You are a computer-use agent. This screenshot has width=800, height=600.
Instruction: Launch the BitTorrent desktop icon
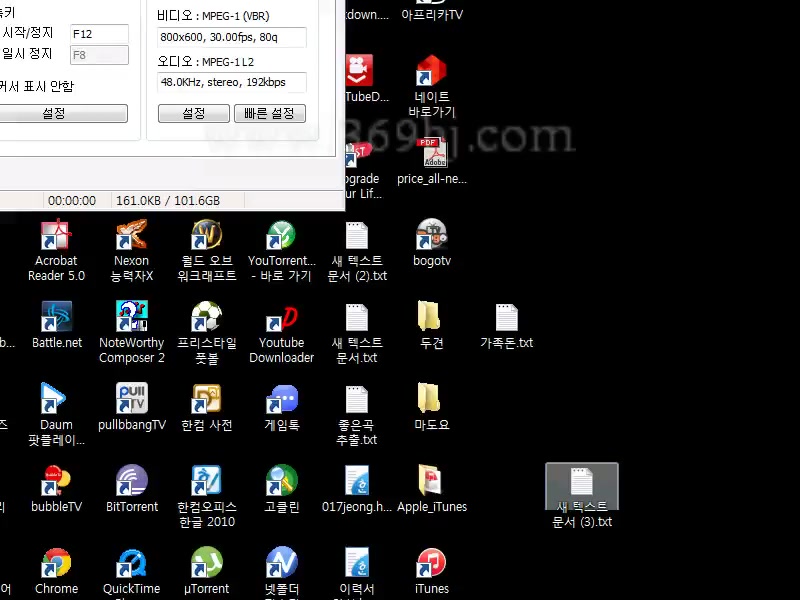click(x=132, y=483)
